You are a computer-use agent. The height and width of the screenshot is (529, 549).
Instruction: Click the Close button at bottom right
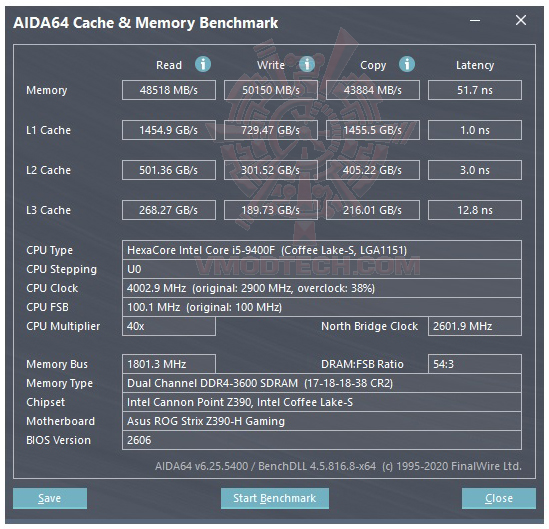(x=499, y=498)
